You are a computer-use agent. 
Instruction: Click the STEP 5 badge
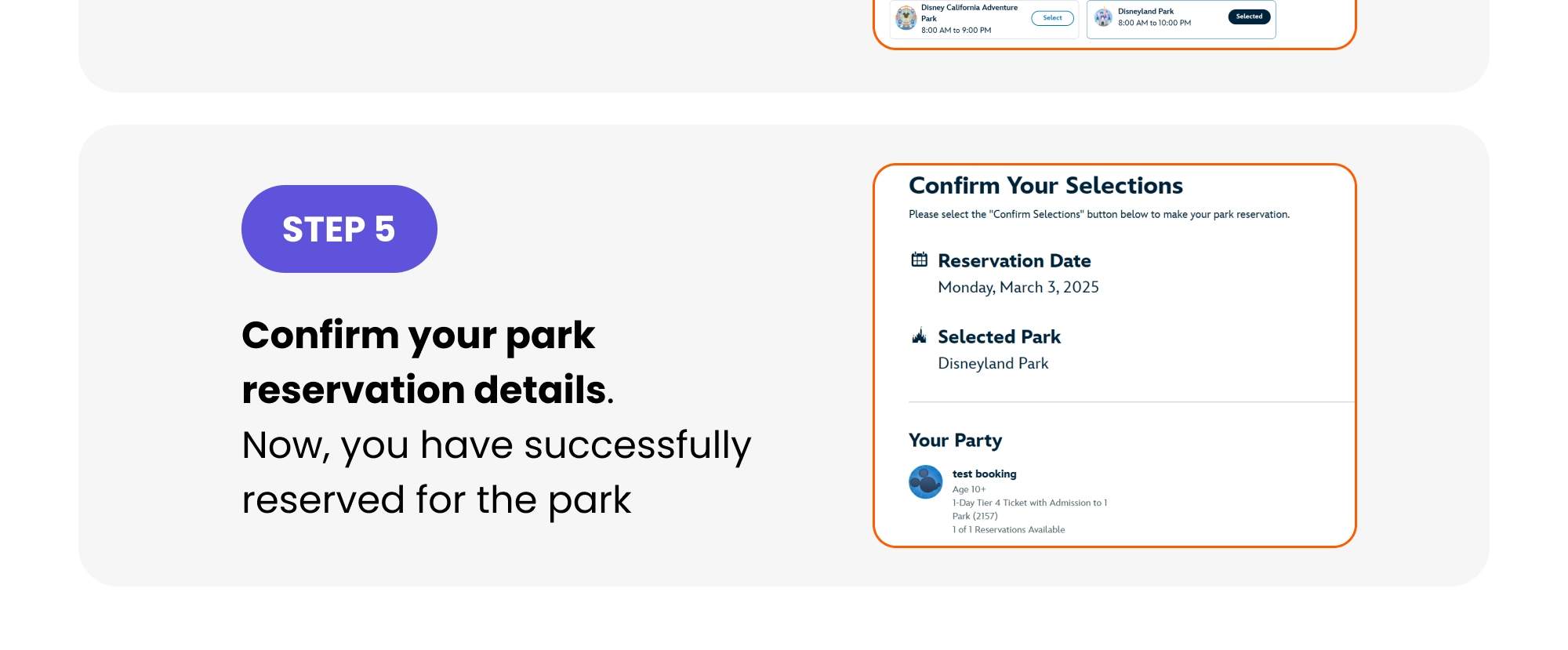coord(339,228)
